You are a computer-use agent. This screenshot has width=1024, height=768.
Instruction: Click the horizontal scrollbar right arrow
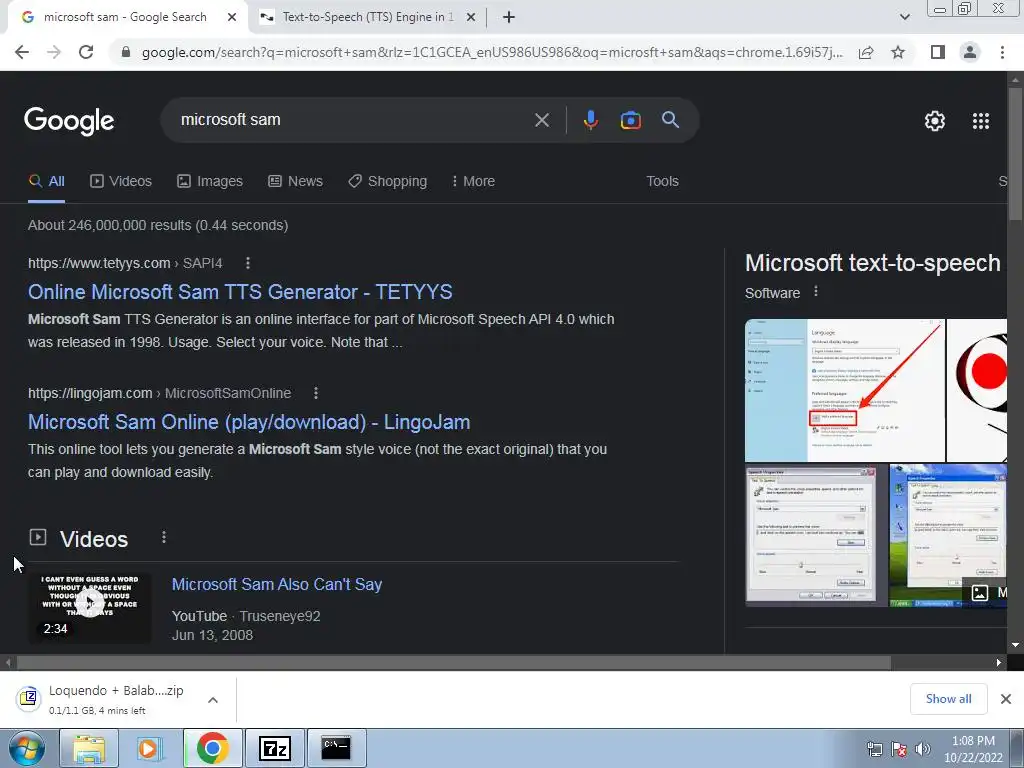click(x=999, y=663)
